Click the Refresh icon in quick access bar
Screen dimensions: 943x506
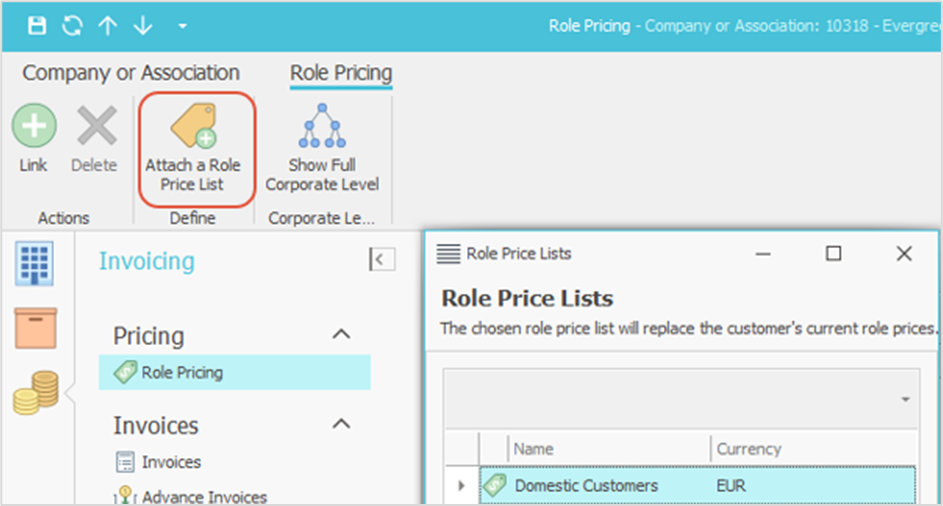[72, 26]
